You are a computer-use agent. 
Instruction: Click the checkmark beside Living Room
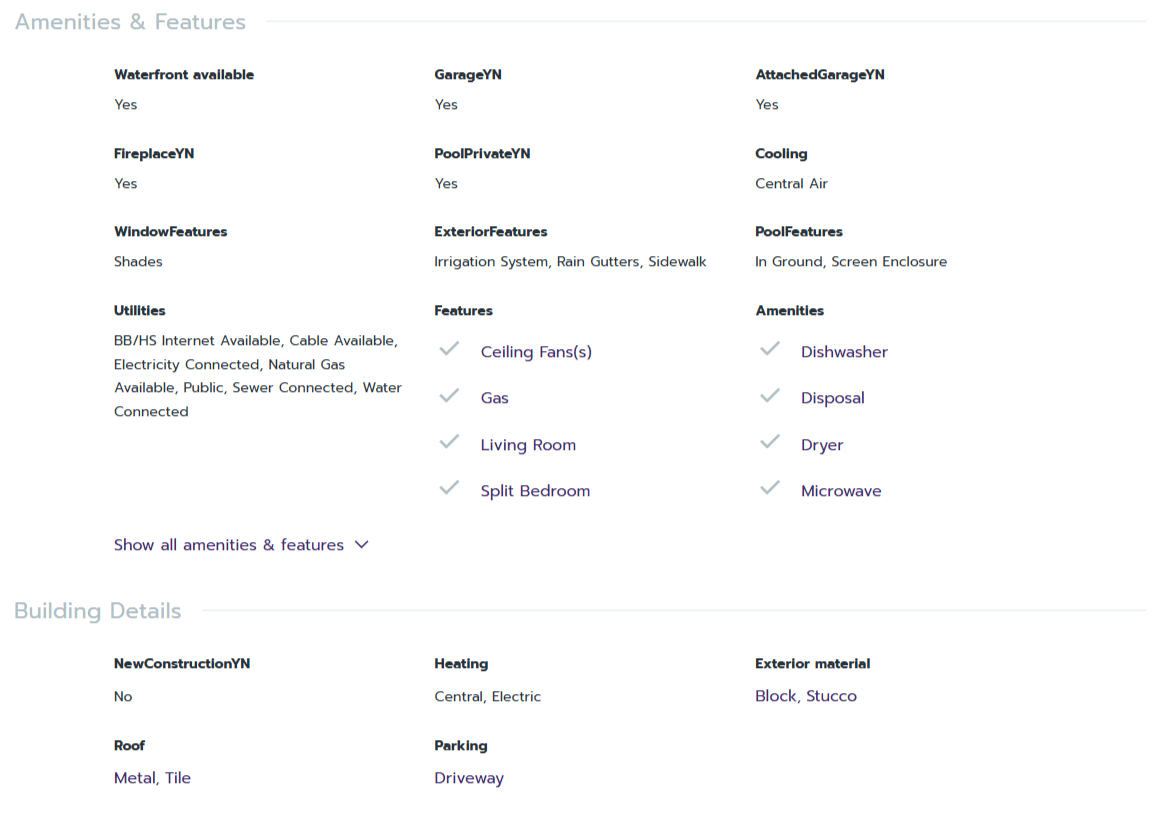tap(450, 442)
